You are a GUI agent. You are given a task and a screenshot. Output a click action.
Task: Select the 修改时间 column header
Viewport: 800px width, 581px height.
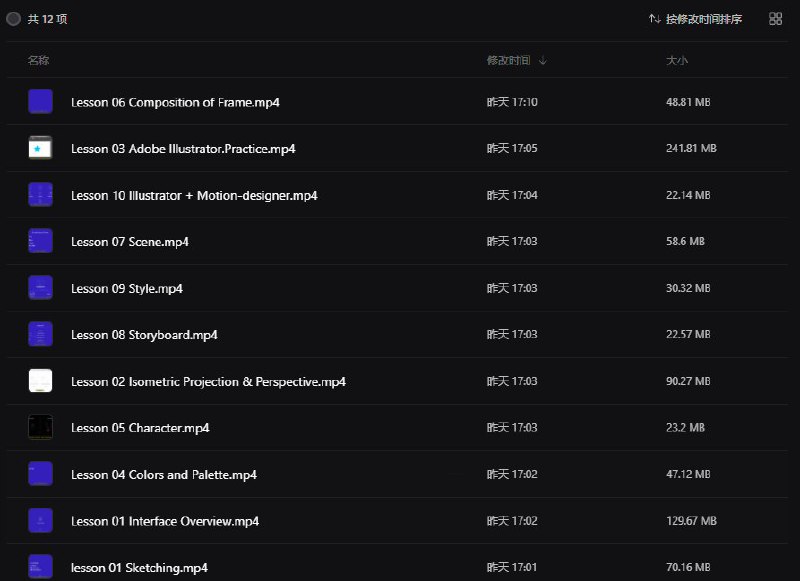click(508, 60)
